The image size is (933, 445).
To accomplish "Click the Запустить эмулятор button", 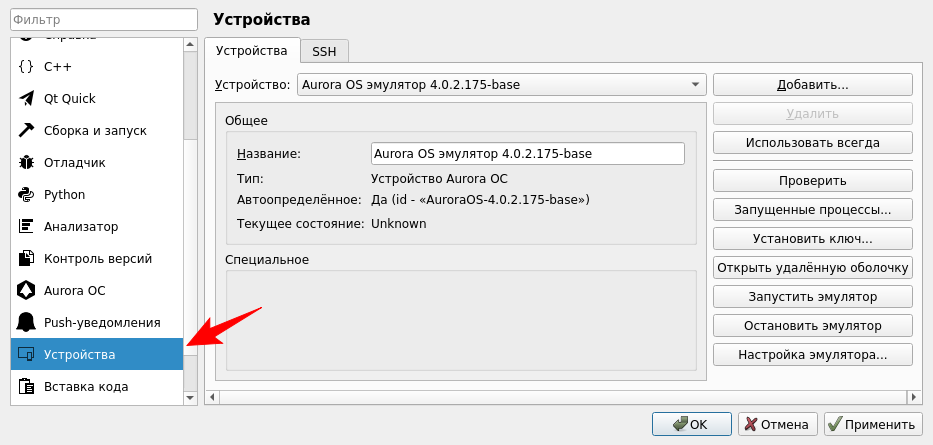I will [x=812, y=298].
